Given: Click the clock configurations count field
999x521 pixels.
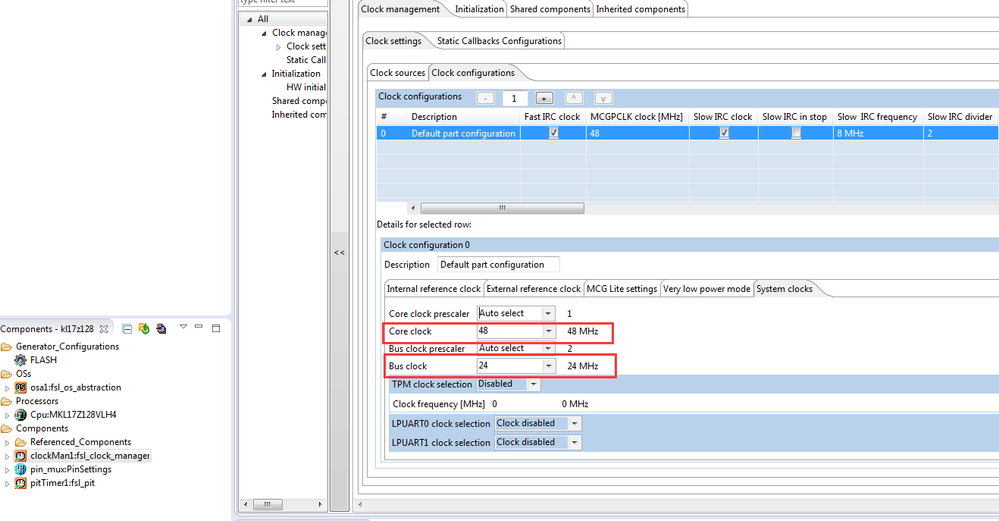Looking at the screenshot, I should tap(514, 98).
